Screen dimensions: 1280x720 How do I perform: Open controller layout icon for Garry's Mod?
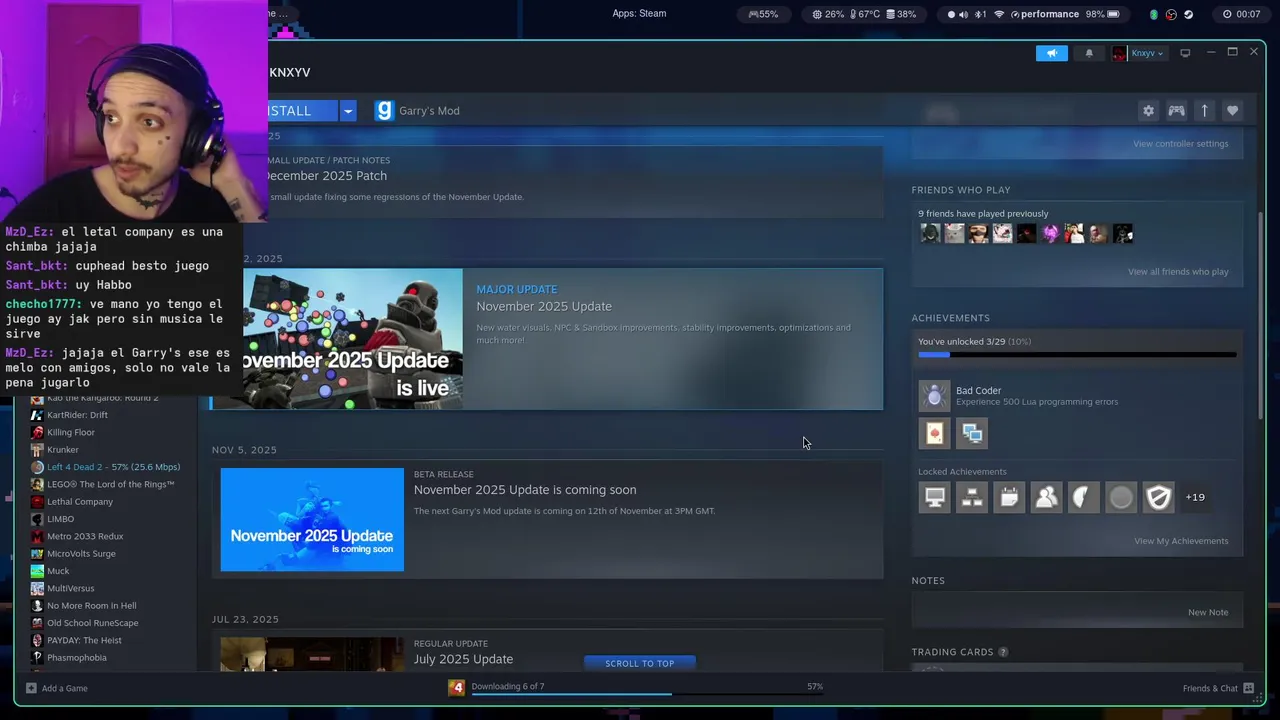pos(1176,111)
